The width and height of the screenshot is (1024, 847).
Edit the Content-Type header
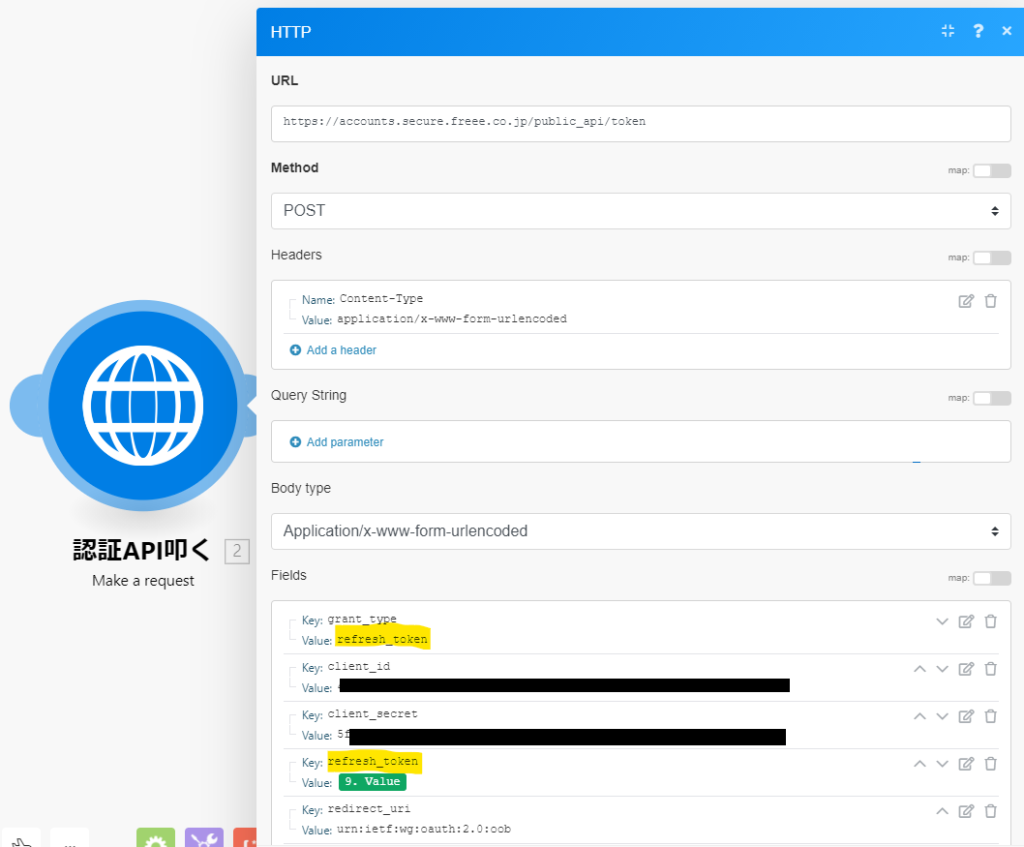966,300
